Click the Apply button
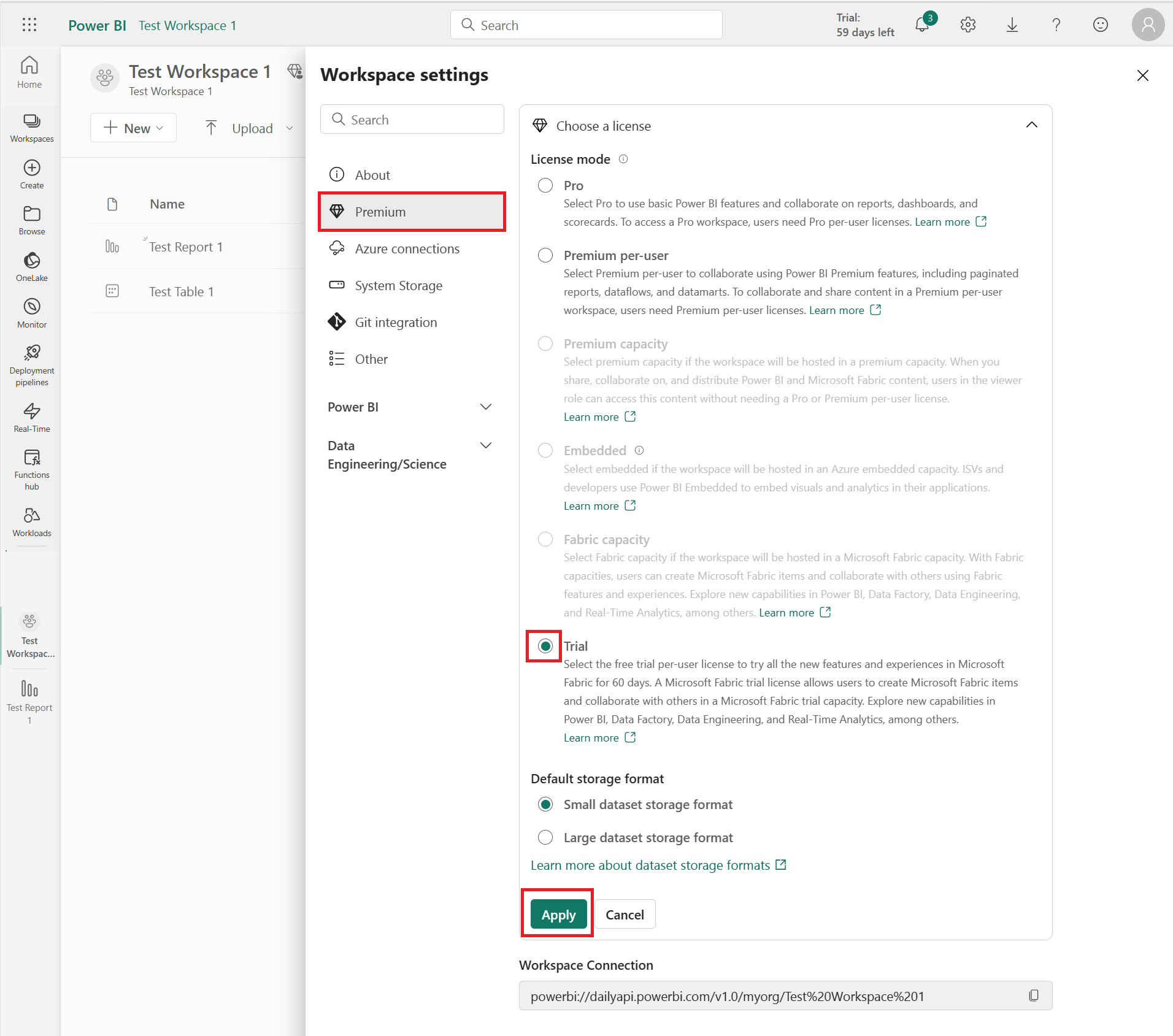 click(558, 915)
